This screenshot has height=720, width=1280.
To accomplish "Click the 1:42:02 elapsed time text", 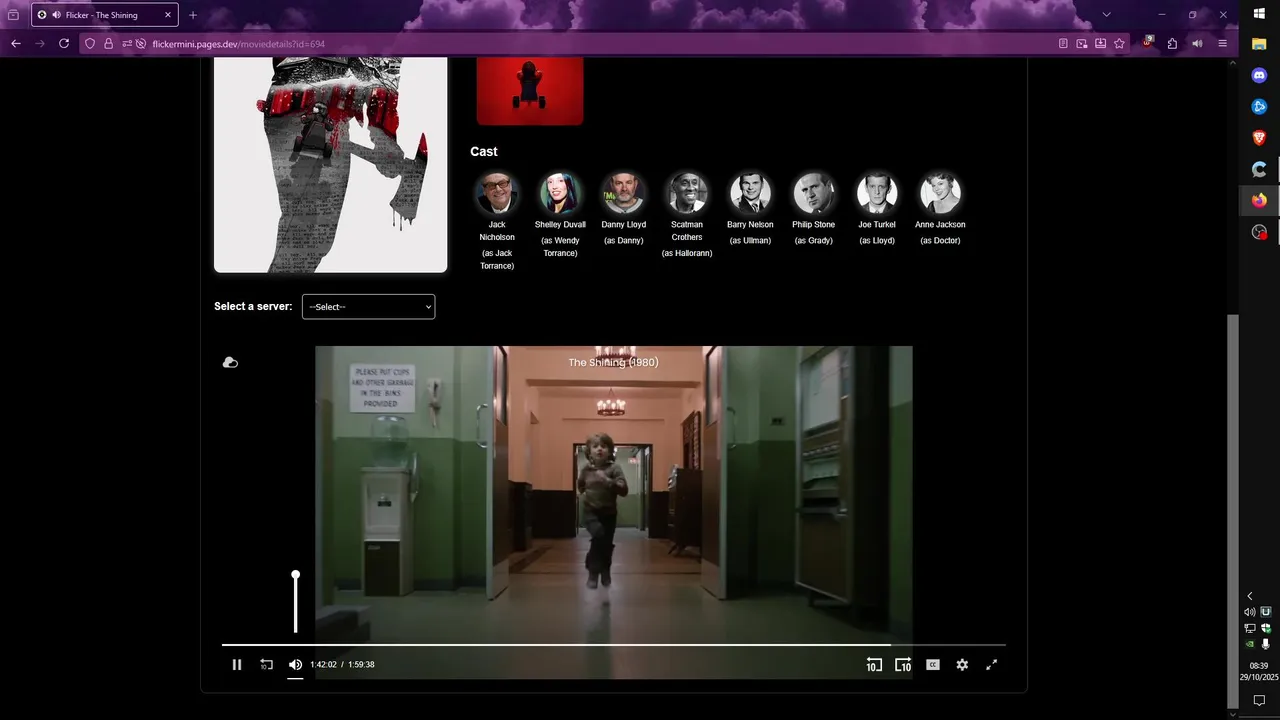I will point(323,665).
